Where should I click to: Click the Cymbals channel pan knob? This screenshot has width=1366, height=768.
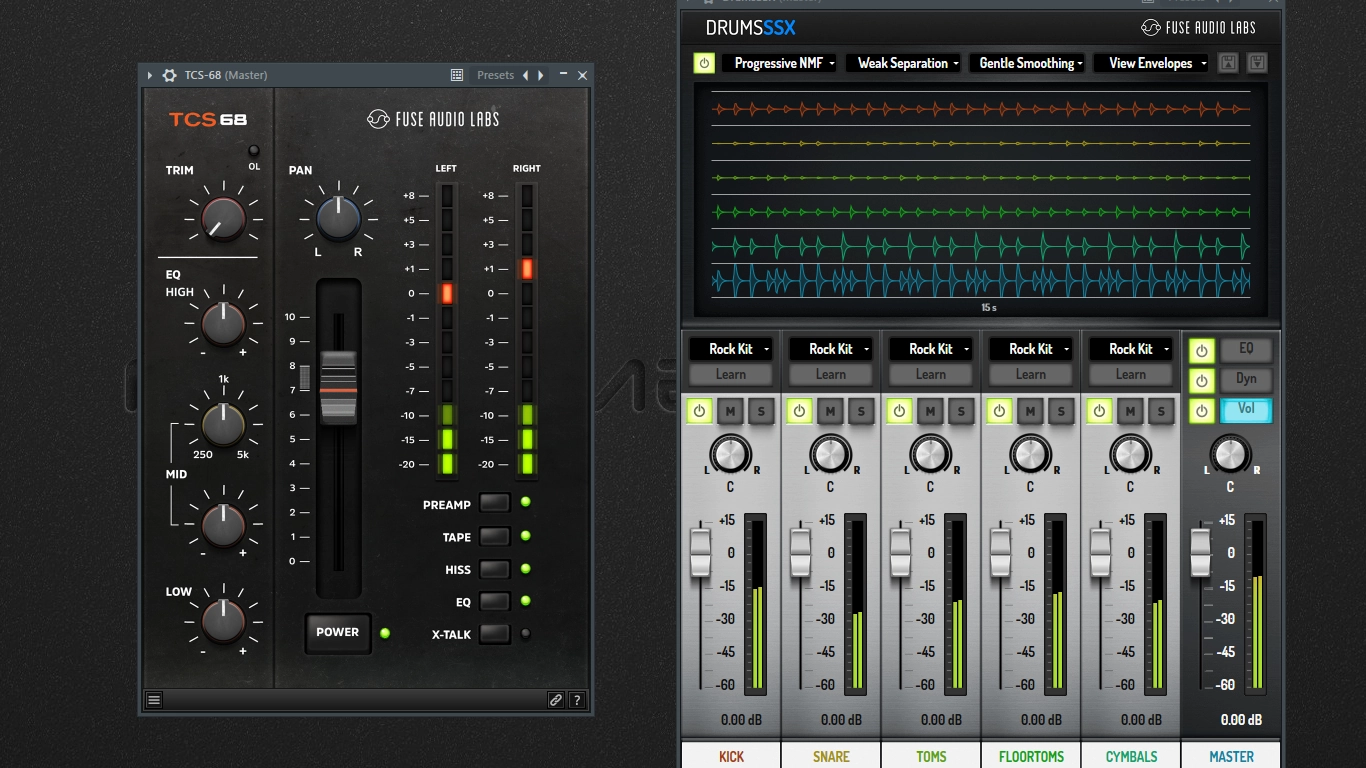pos(1130,454)
